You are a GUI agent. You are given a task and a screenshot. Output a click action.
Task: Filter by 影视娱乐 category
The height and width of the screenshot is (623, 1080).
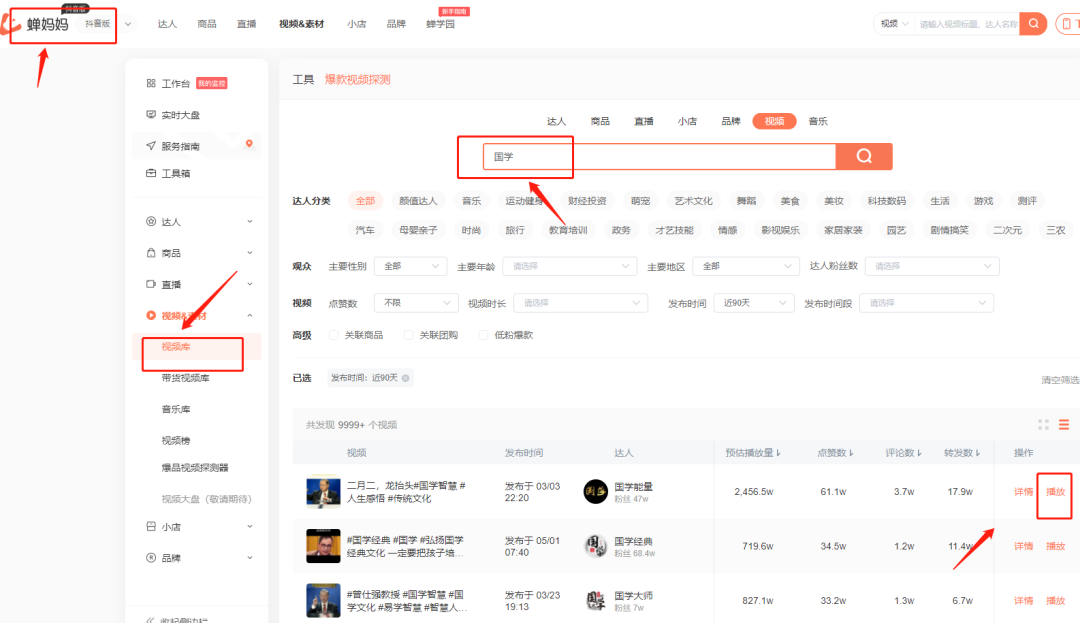click(780, 230)
